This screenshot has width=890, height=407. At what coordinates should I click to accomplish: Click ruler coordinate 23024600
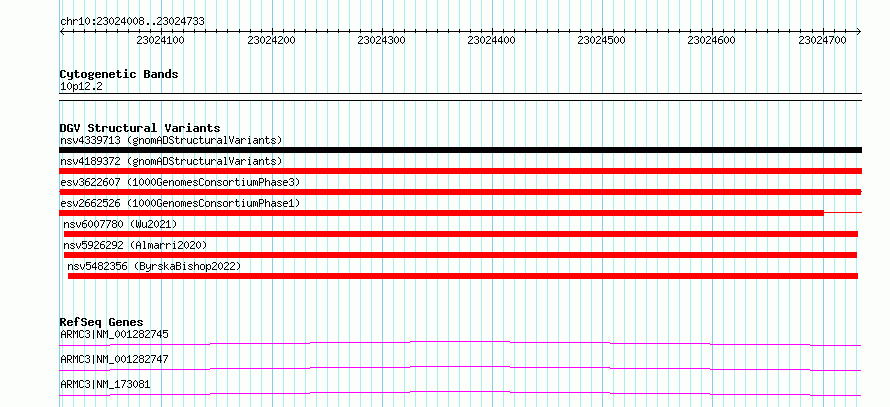pyautogui.click(x=711, y=40)
